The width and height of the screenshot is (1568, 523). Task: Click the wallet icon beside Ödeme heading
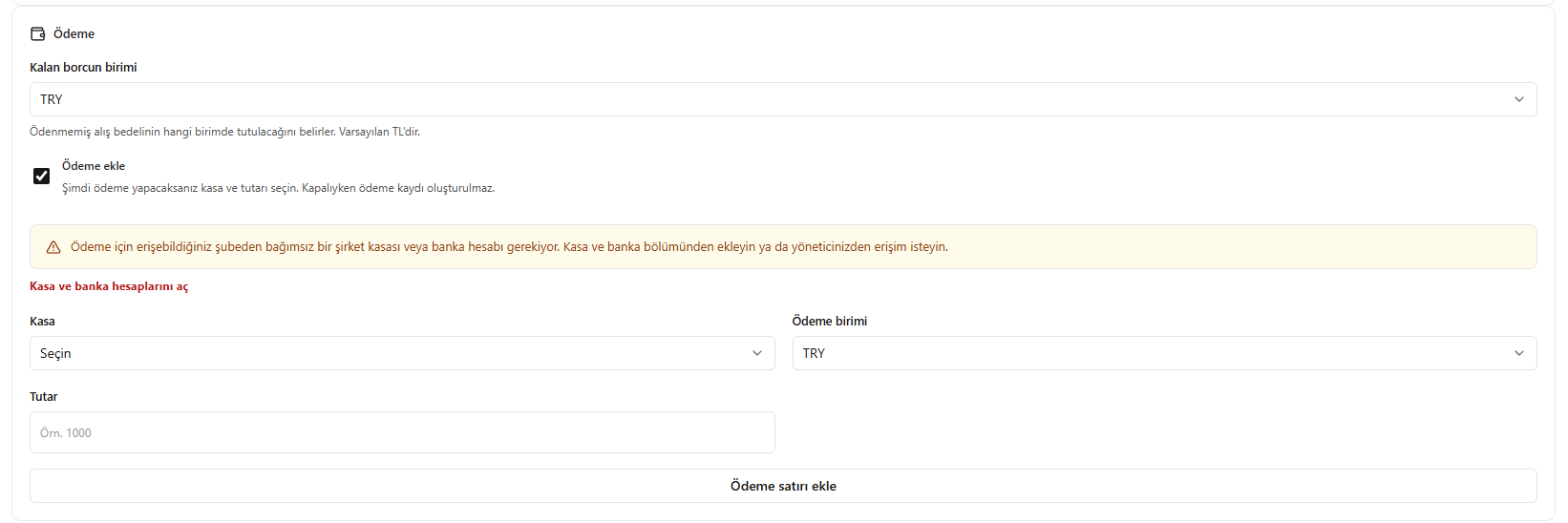coord(37,33)
